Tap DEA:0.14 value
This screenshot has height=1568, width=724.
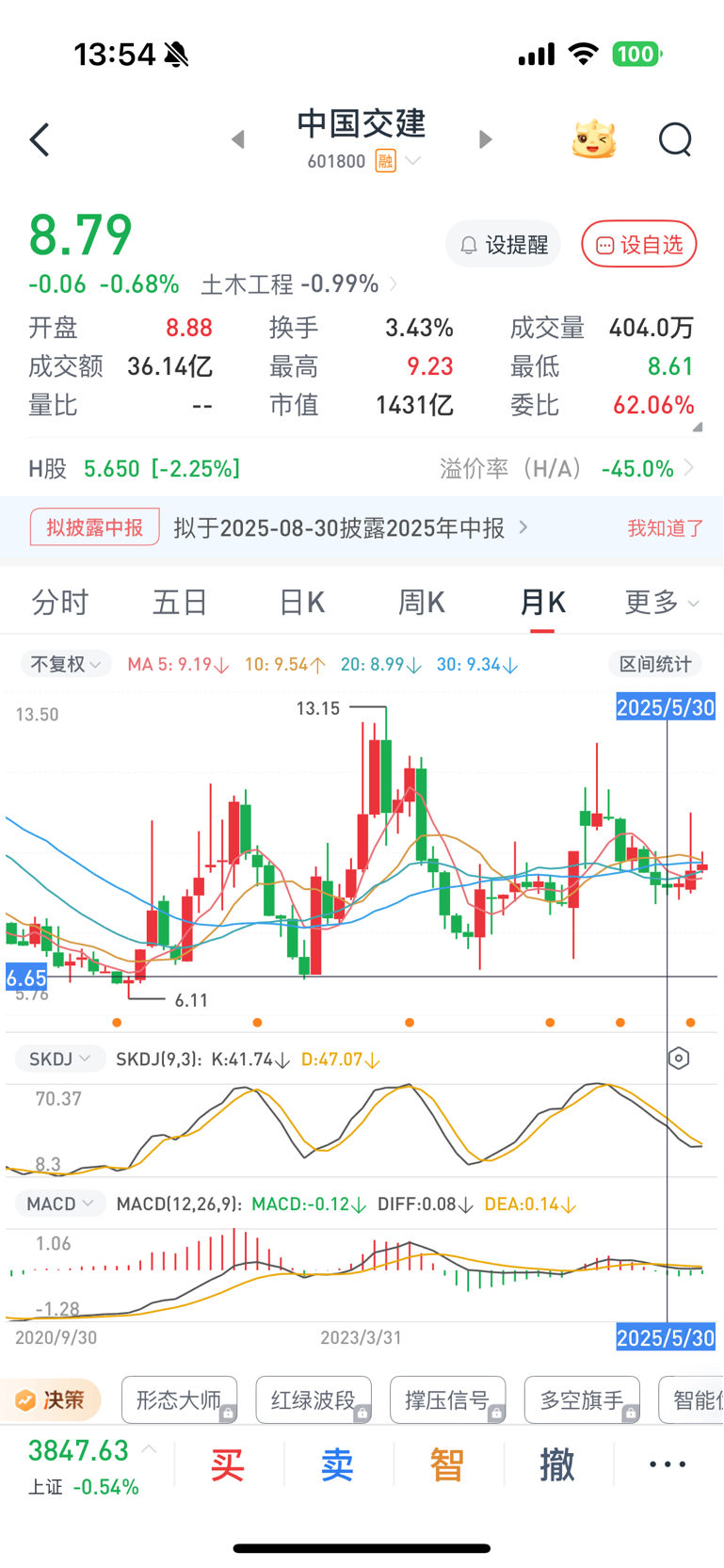[530, 1204]
